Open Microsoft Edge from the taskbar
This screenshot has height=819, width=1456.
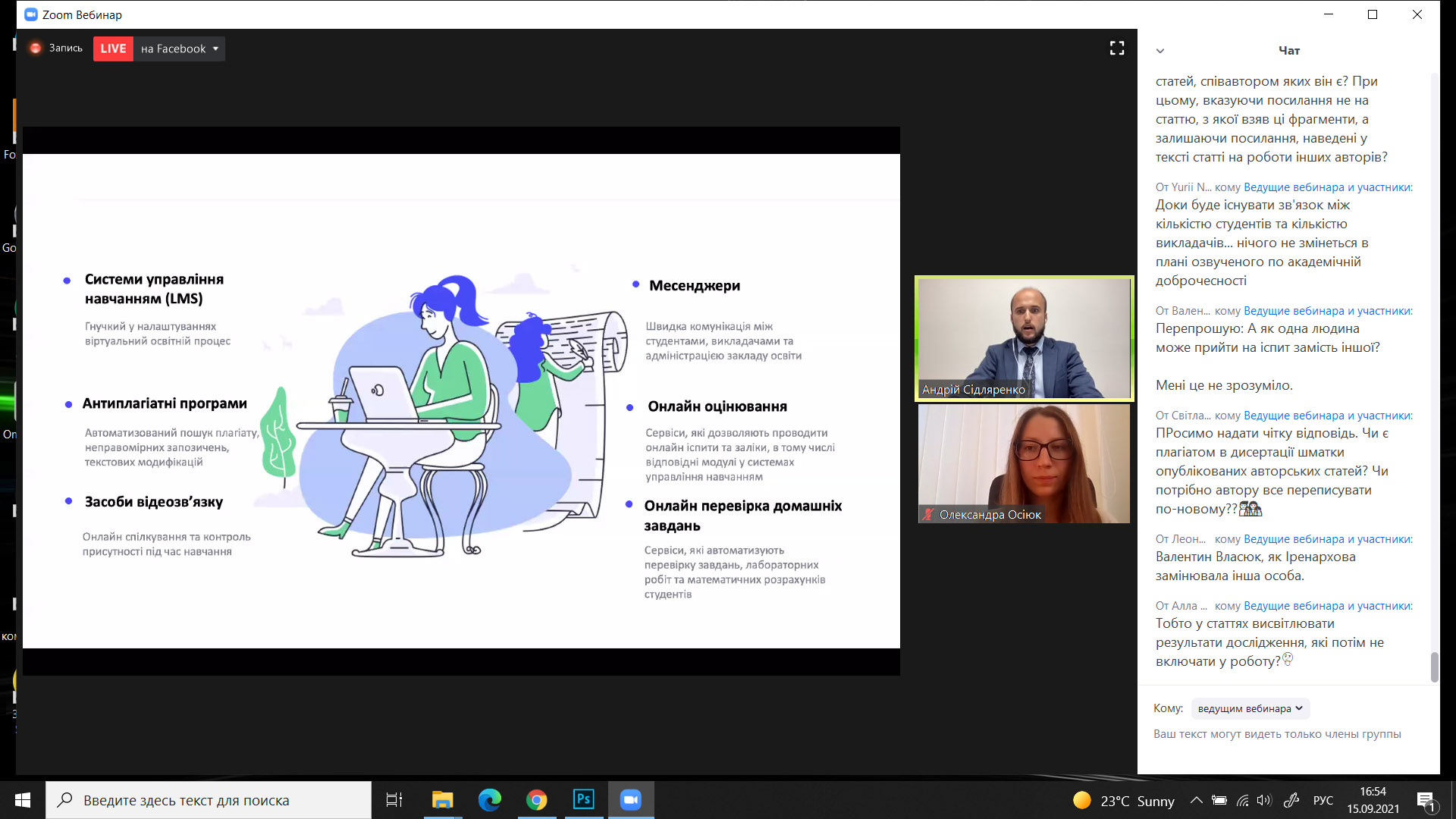coord(489,799)
